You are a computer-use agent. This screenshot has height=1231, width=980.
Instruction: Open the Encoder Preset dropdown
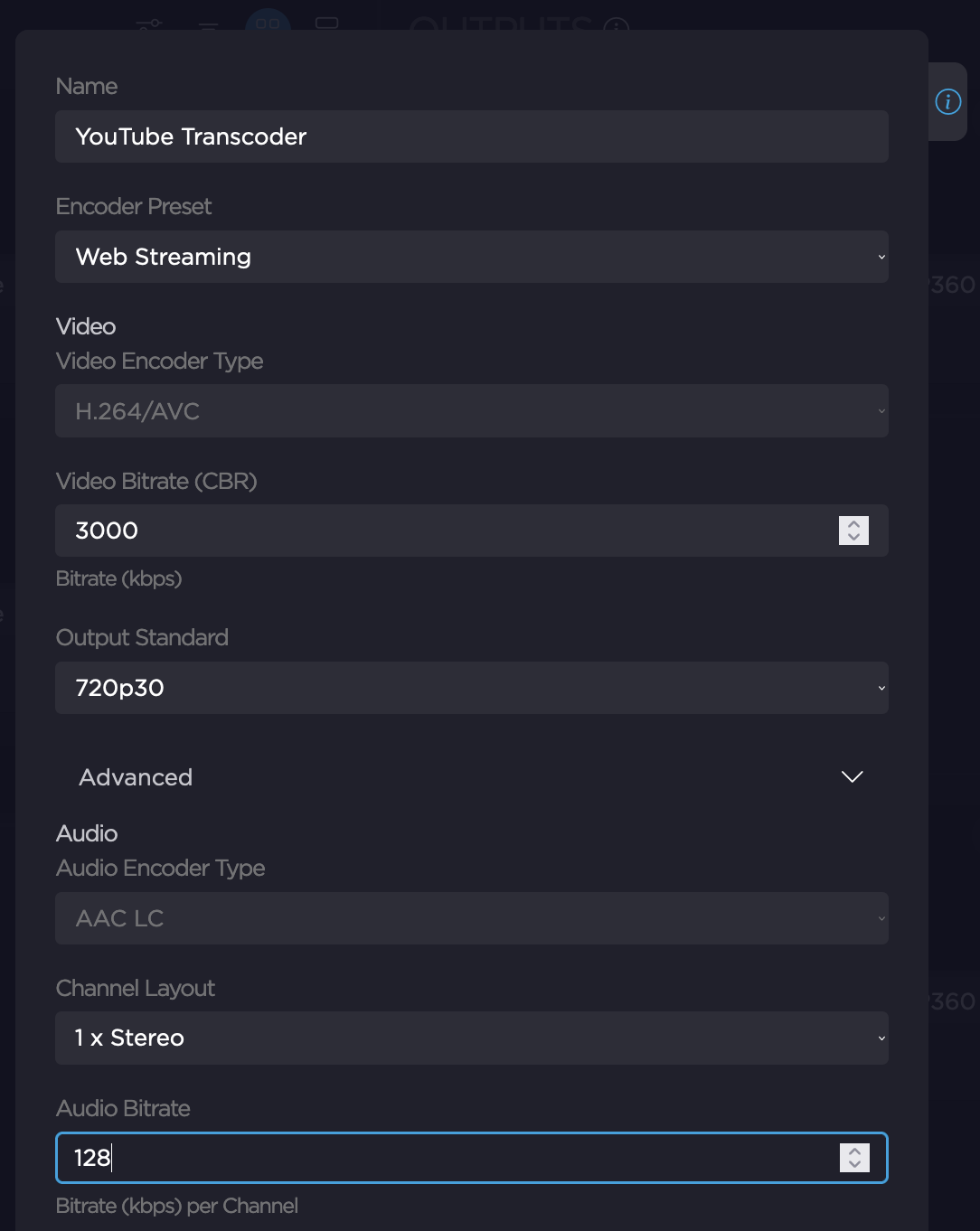[471, 257]
